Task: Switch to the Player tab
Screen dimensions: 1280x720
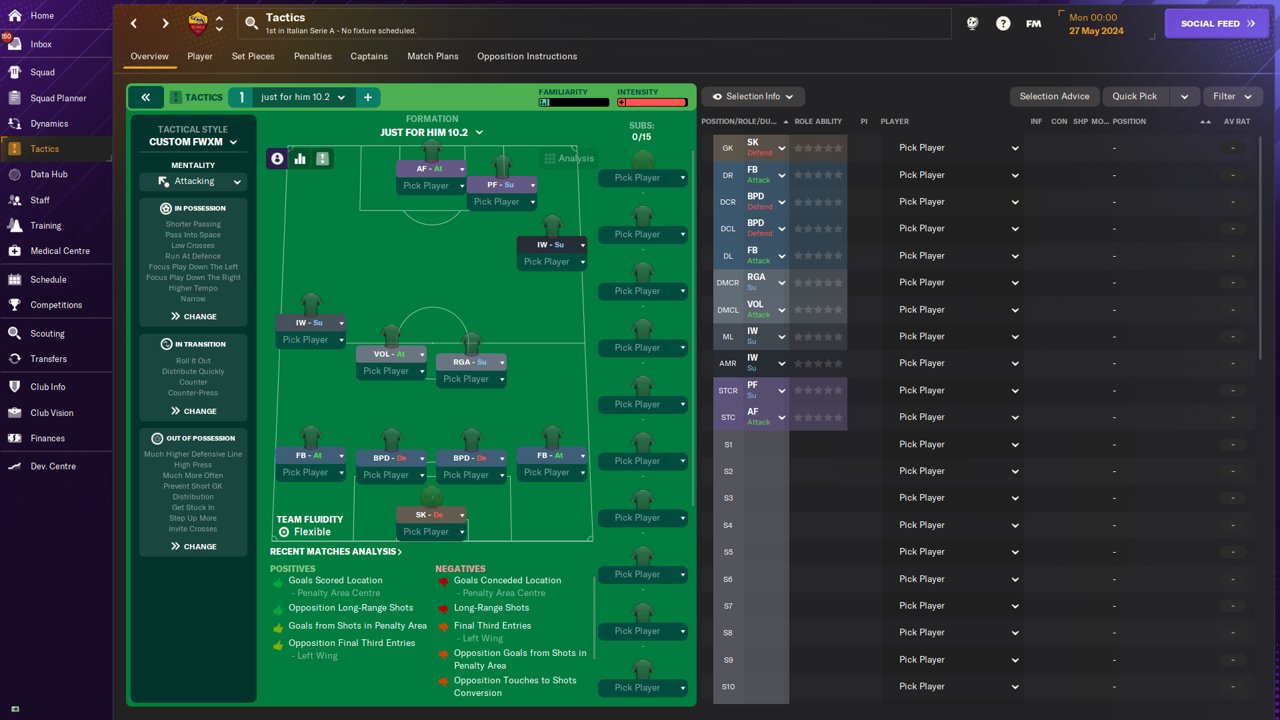Action: 200,56
